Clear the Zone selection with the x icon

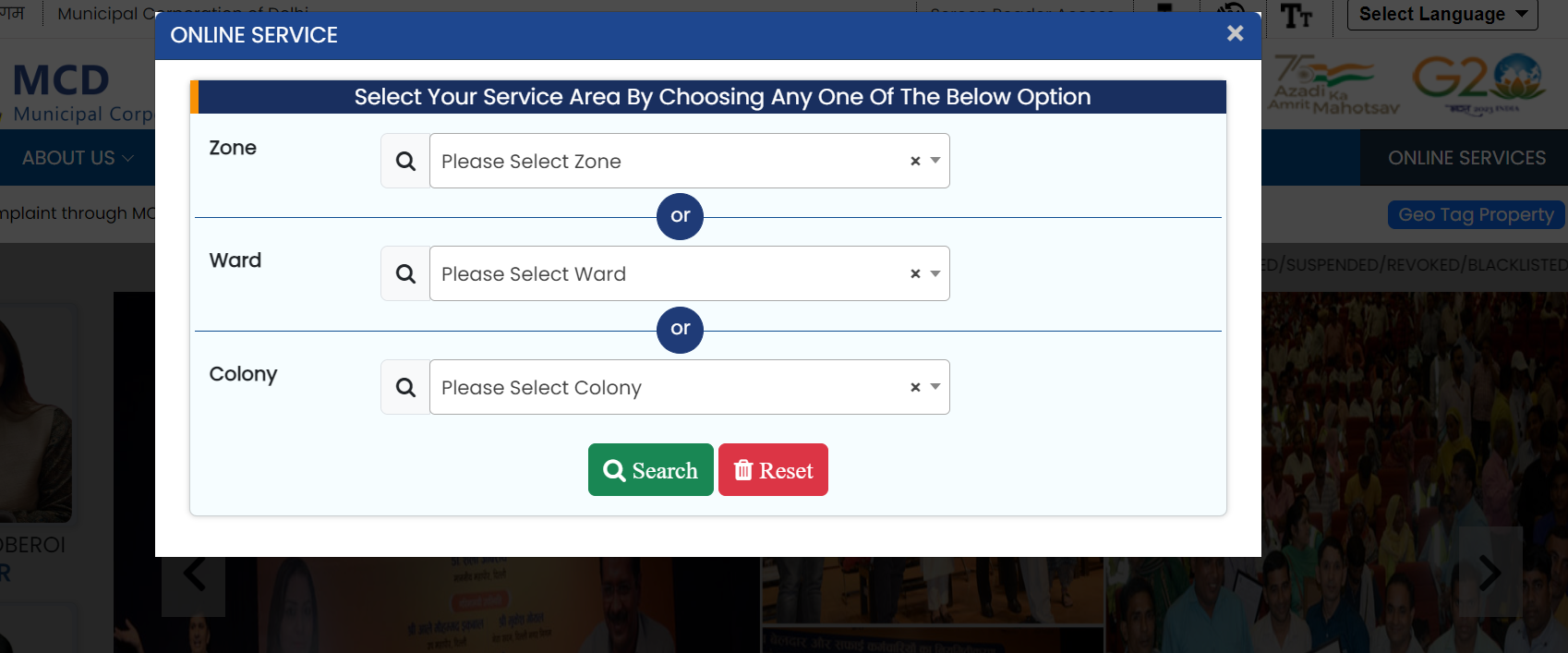point(915,162)
